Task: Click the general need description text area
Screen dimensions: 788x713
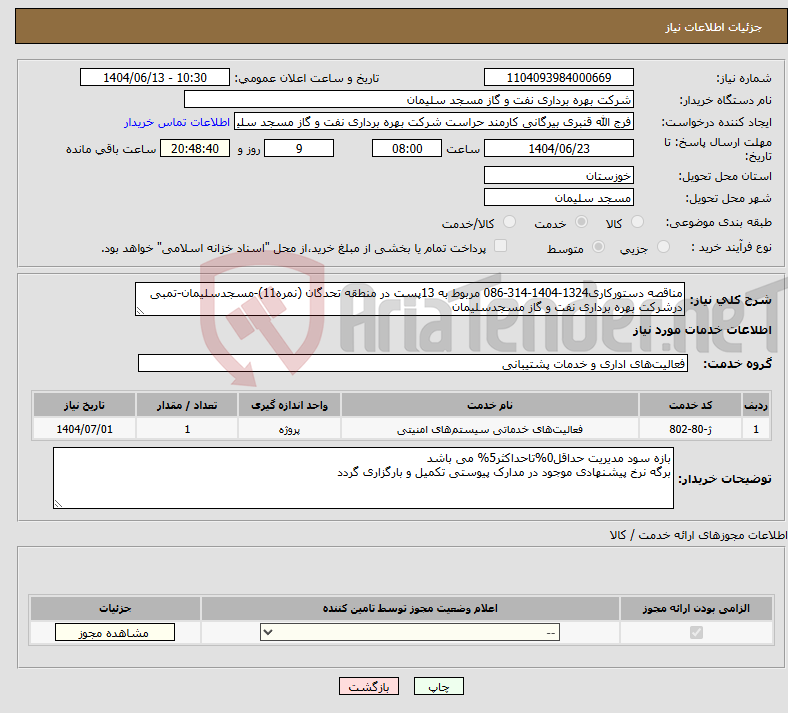Action: click(410, 299)
